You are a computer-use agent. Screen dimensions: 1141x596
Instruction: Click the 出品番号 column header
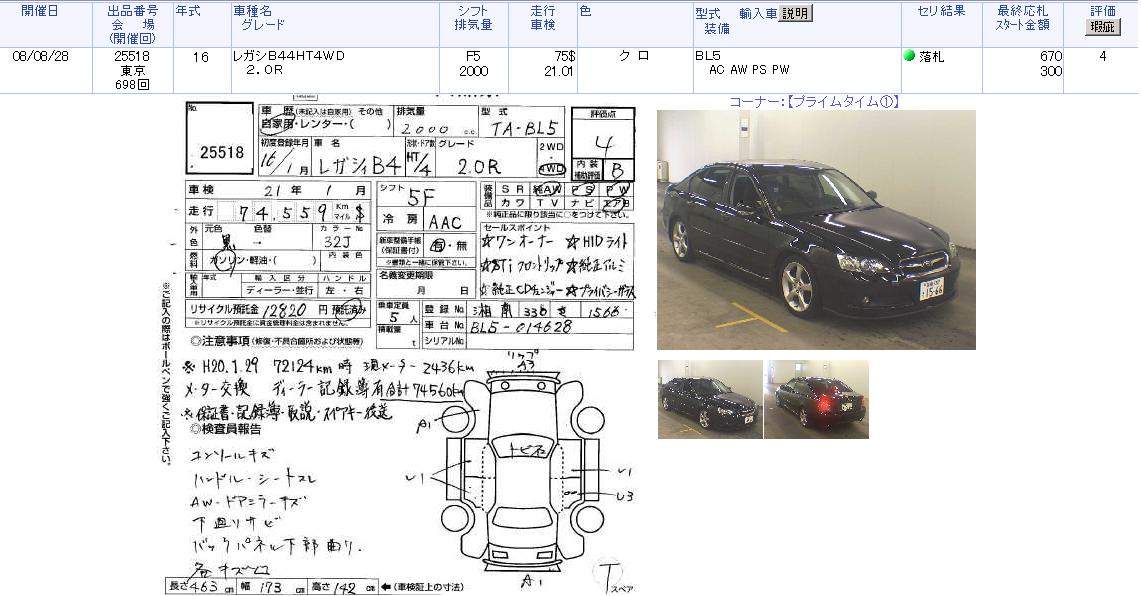(132, 11)
